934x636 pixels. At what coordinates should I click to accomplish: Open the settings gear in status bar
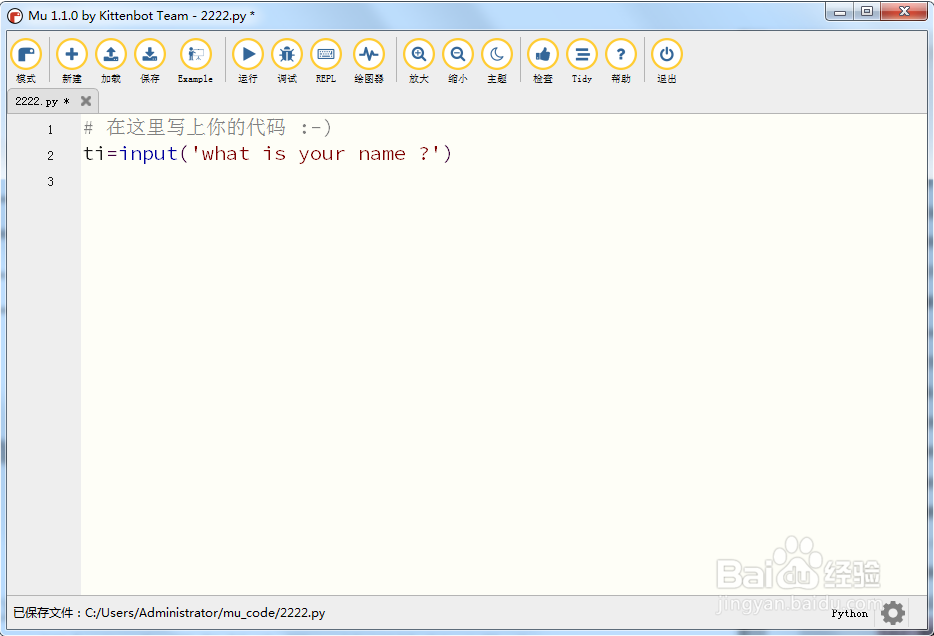893,613
